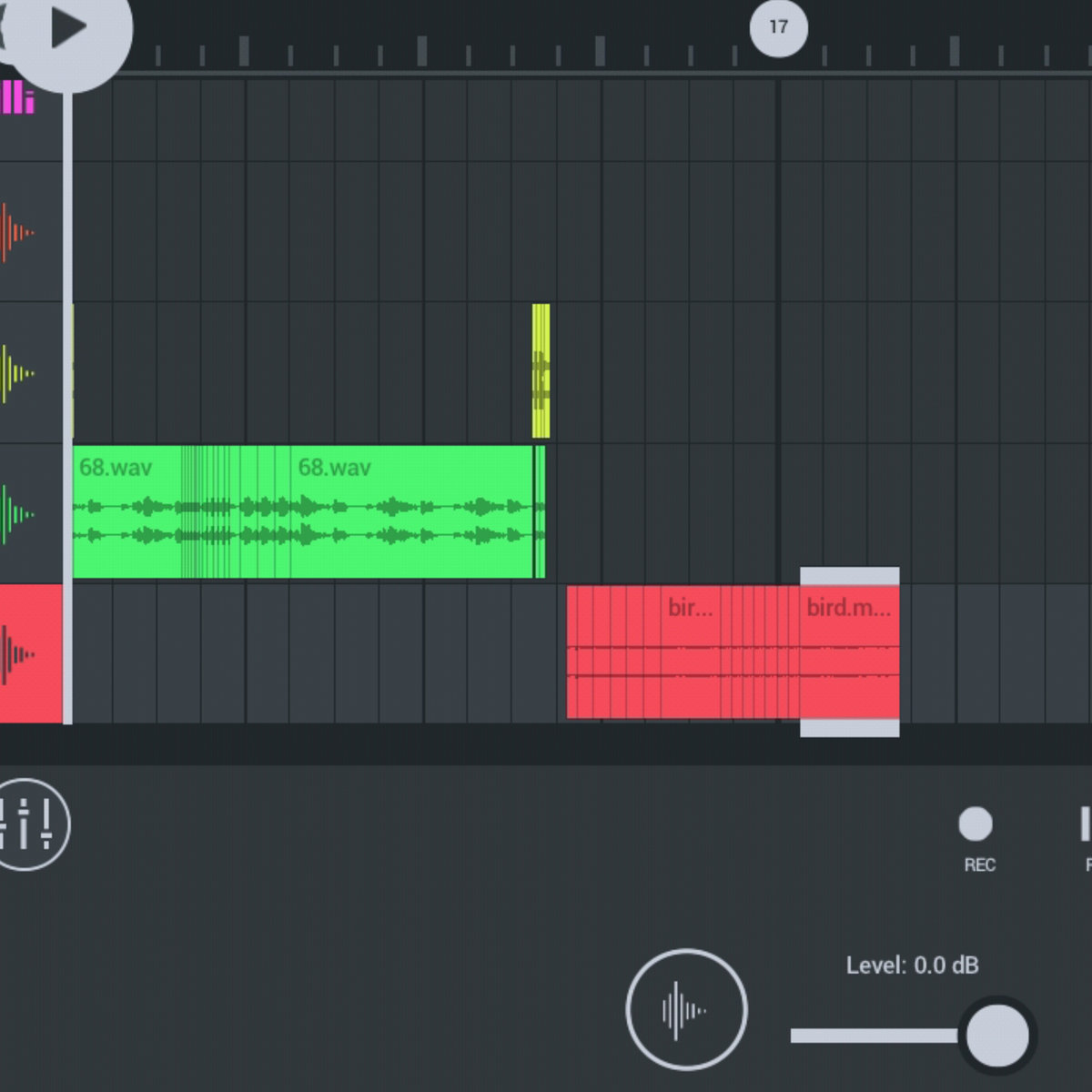Click the REC record button
The width and height of the screenshot is (1092, 1092).
[976, 824]
